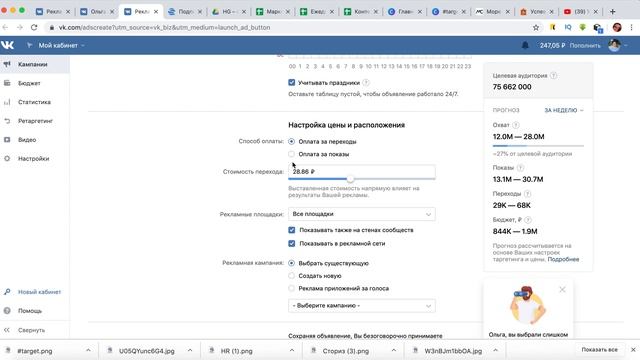Open Помощь sidebar link
Viewport: 640px width, 360px height.
[30, 311]
